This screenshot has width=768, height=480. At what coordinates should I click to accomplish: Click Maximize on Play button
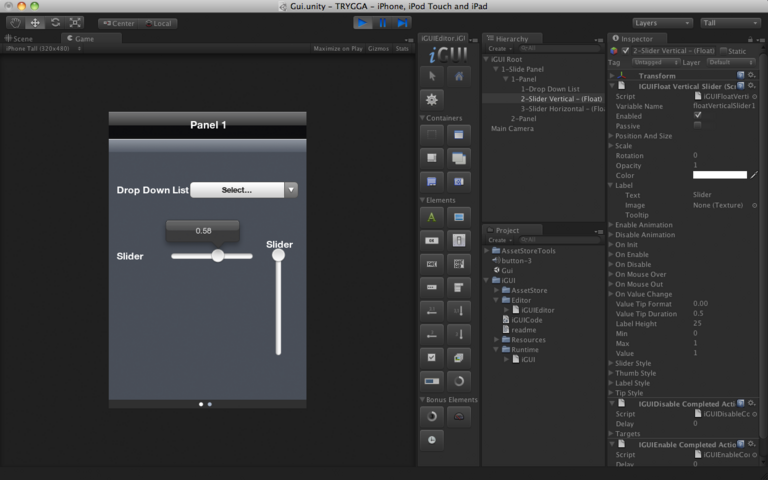tap(338, 48)
